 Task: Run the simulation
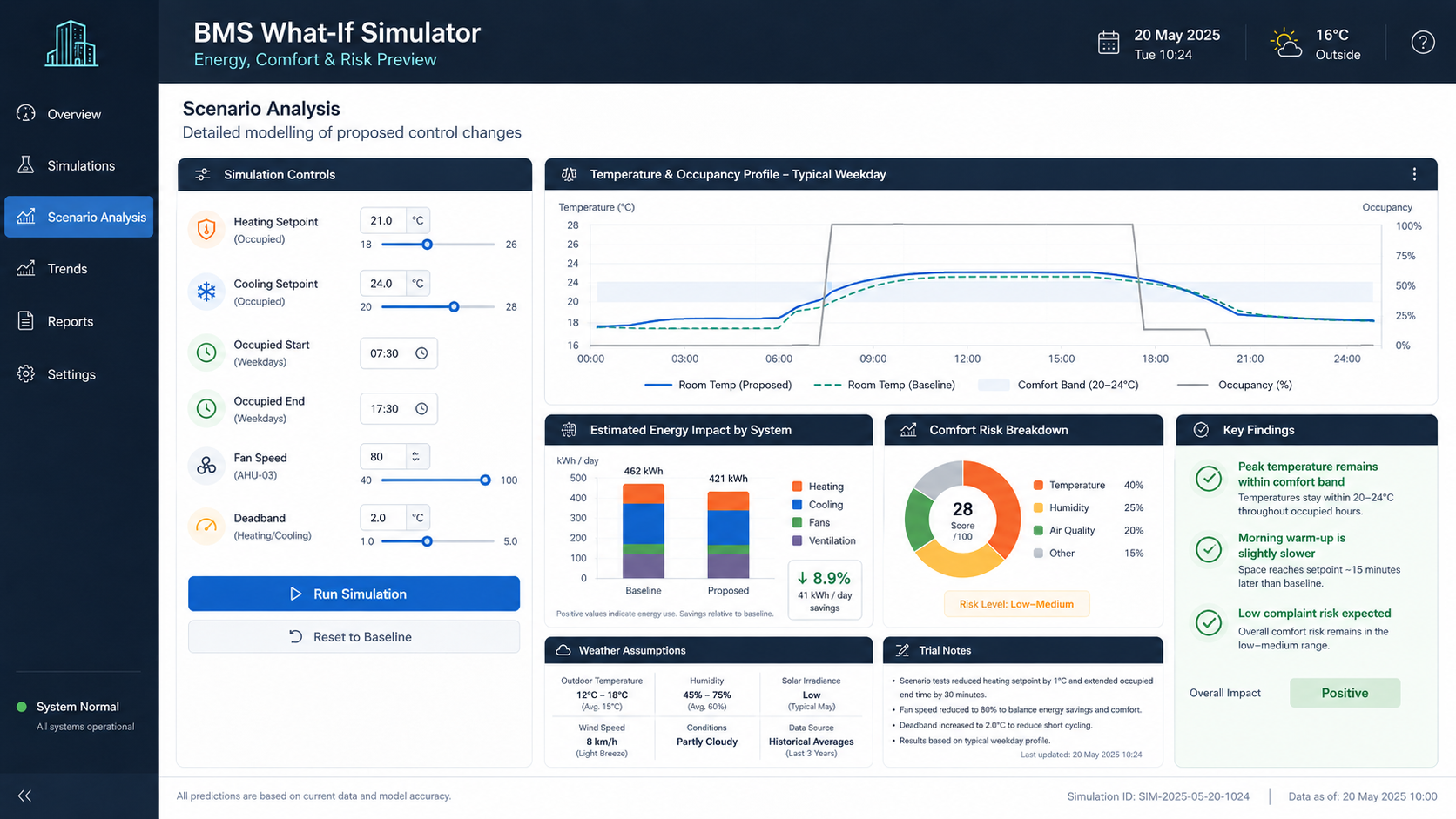pyautogui.click(x=354, y=594)
